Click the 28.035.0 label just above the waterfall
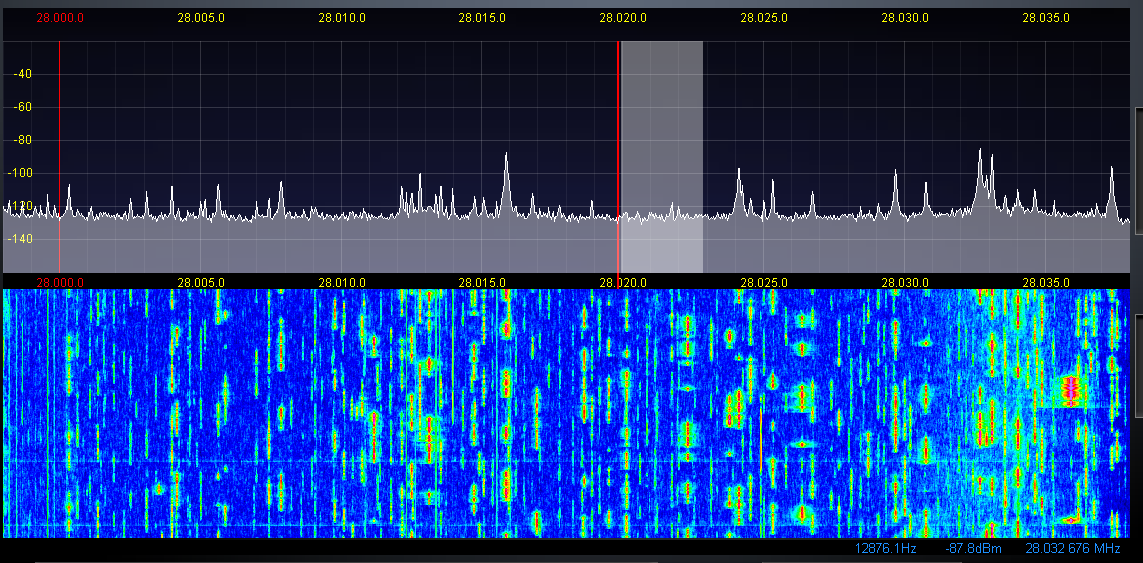Viewport: 1143px width, 563px height. [1045, 282]
